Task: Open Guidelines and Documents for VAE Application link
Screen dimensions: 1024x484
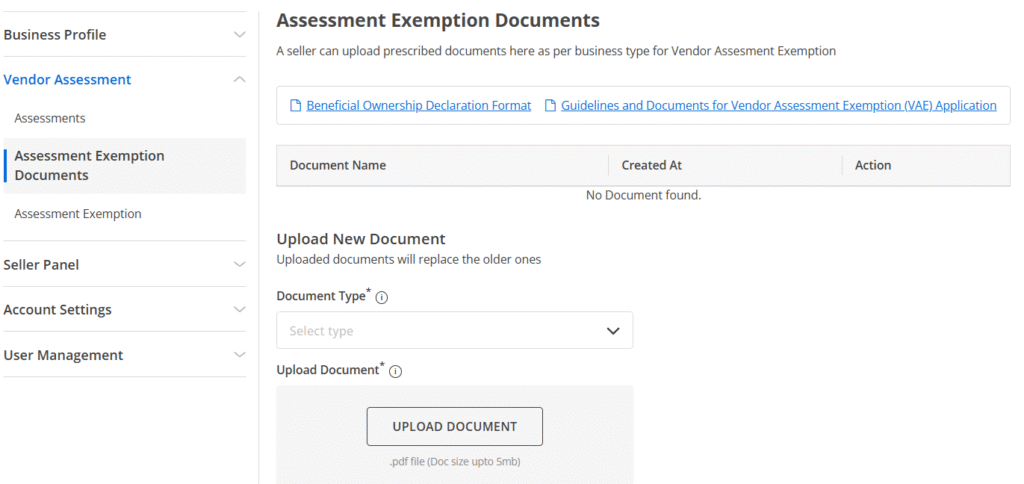Action: (x=778, y=105)
